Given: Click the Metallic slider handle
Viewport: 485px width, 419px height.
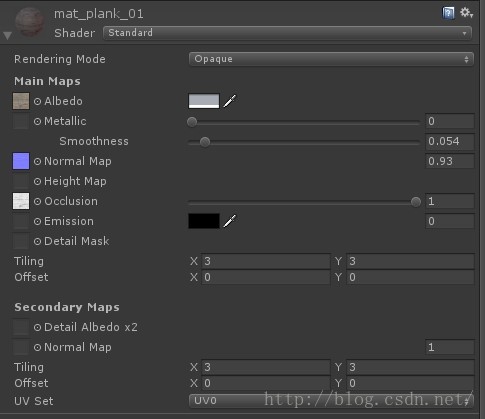Looking at the screenshot, I should click(x=192, y=122).
